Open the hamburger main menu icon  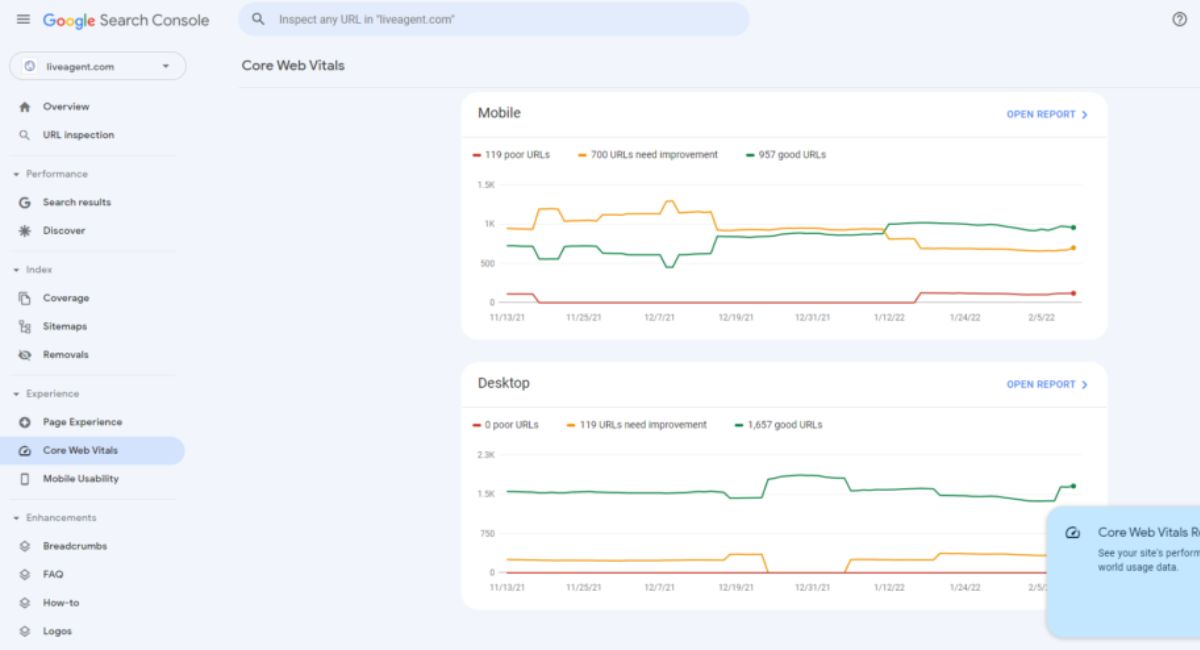click(x=23, y=20)
